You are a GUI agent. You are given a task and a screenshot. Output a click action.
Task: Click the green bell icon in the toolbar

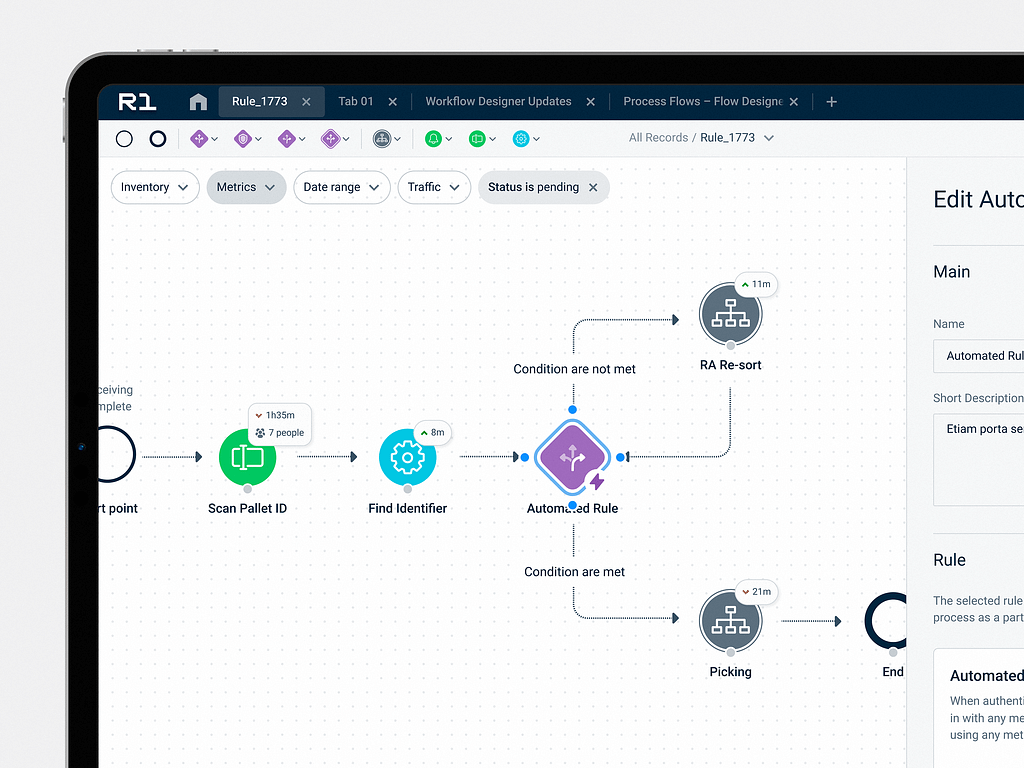pyautogui.click(x=434, y=138)
